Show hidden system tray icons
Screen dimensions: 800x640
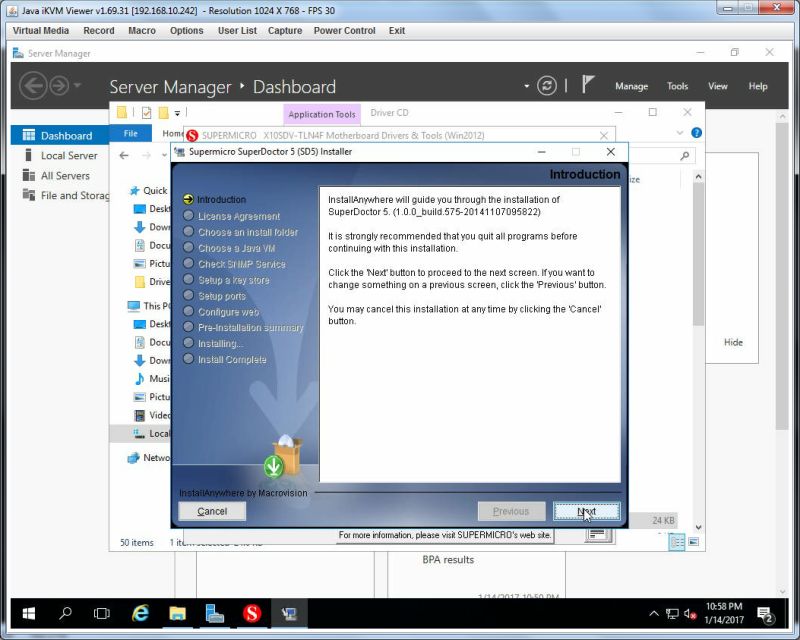click(654, 613)
